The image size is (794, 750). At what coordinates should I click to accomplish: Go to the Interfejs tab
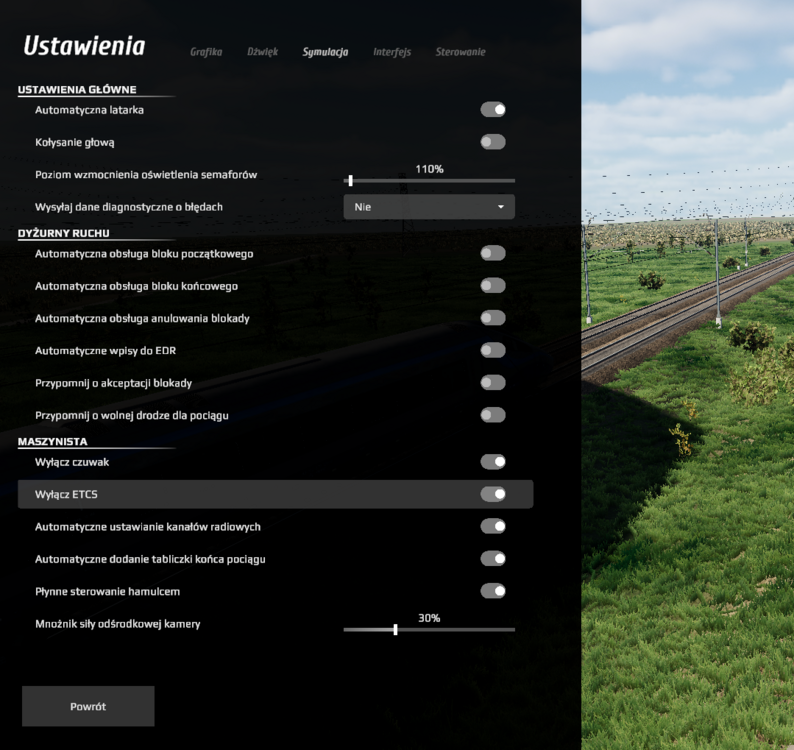coord(392,52)
